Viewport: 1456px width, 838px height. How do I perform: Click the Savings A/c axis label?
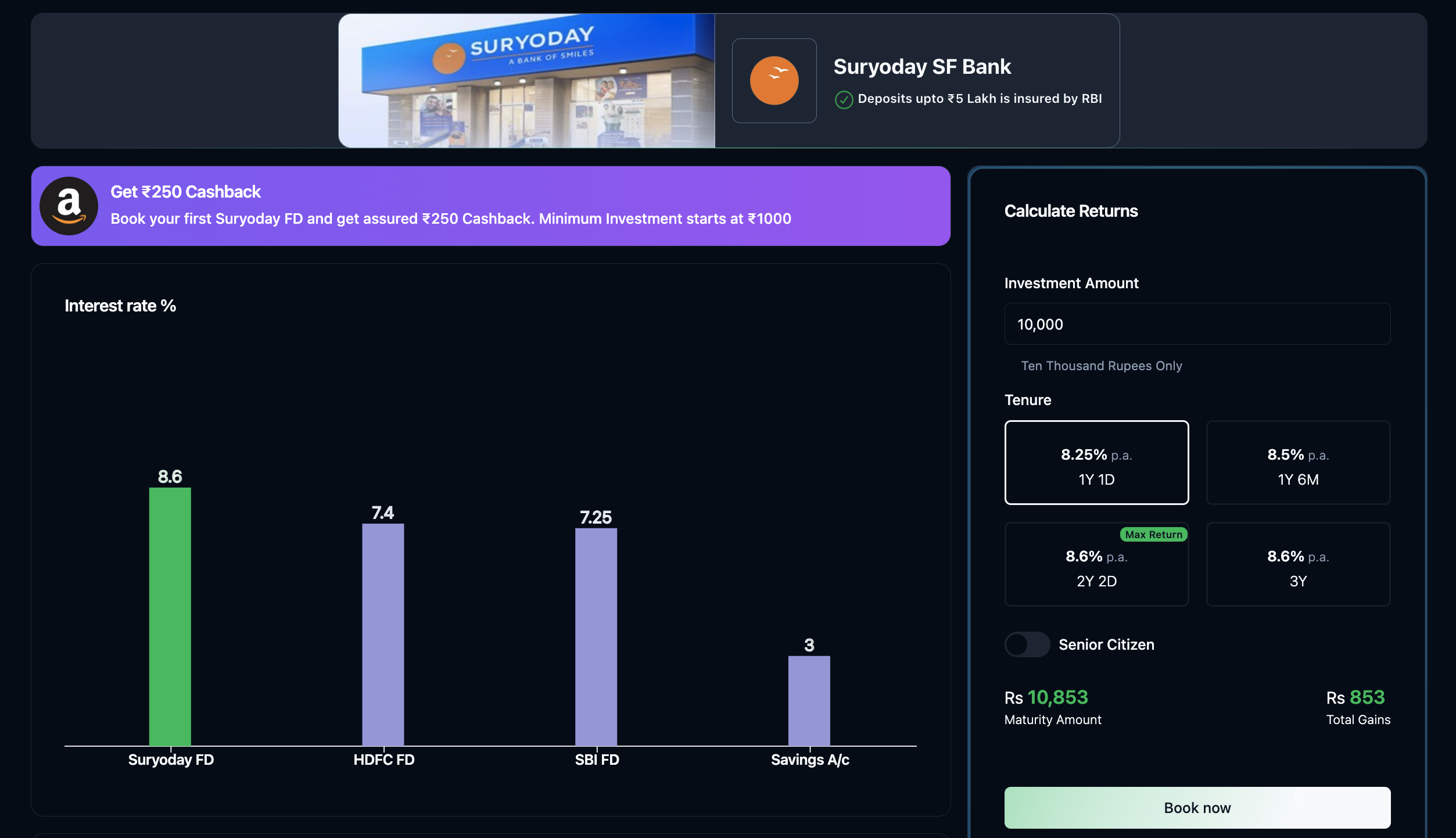coord(810,760)
